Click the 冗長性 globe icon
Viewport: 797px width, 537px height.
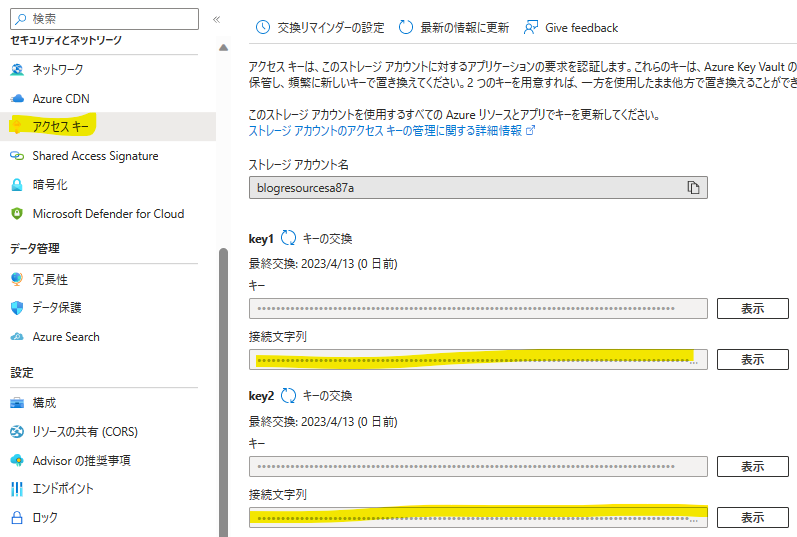(x=17, y=279)
